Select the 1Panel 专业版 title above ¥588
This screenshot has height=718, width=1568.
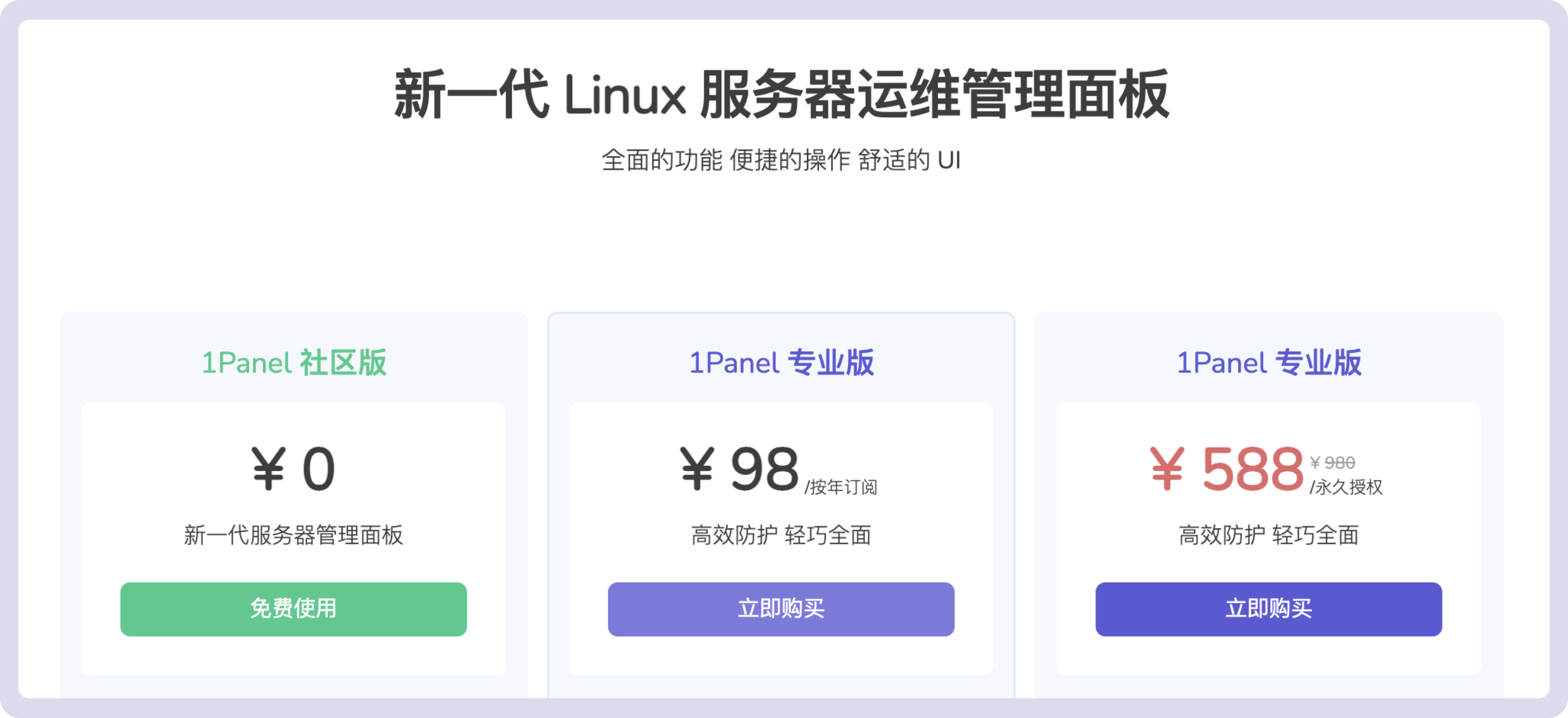[1269, 363]
